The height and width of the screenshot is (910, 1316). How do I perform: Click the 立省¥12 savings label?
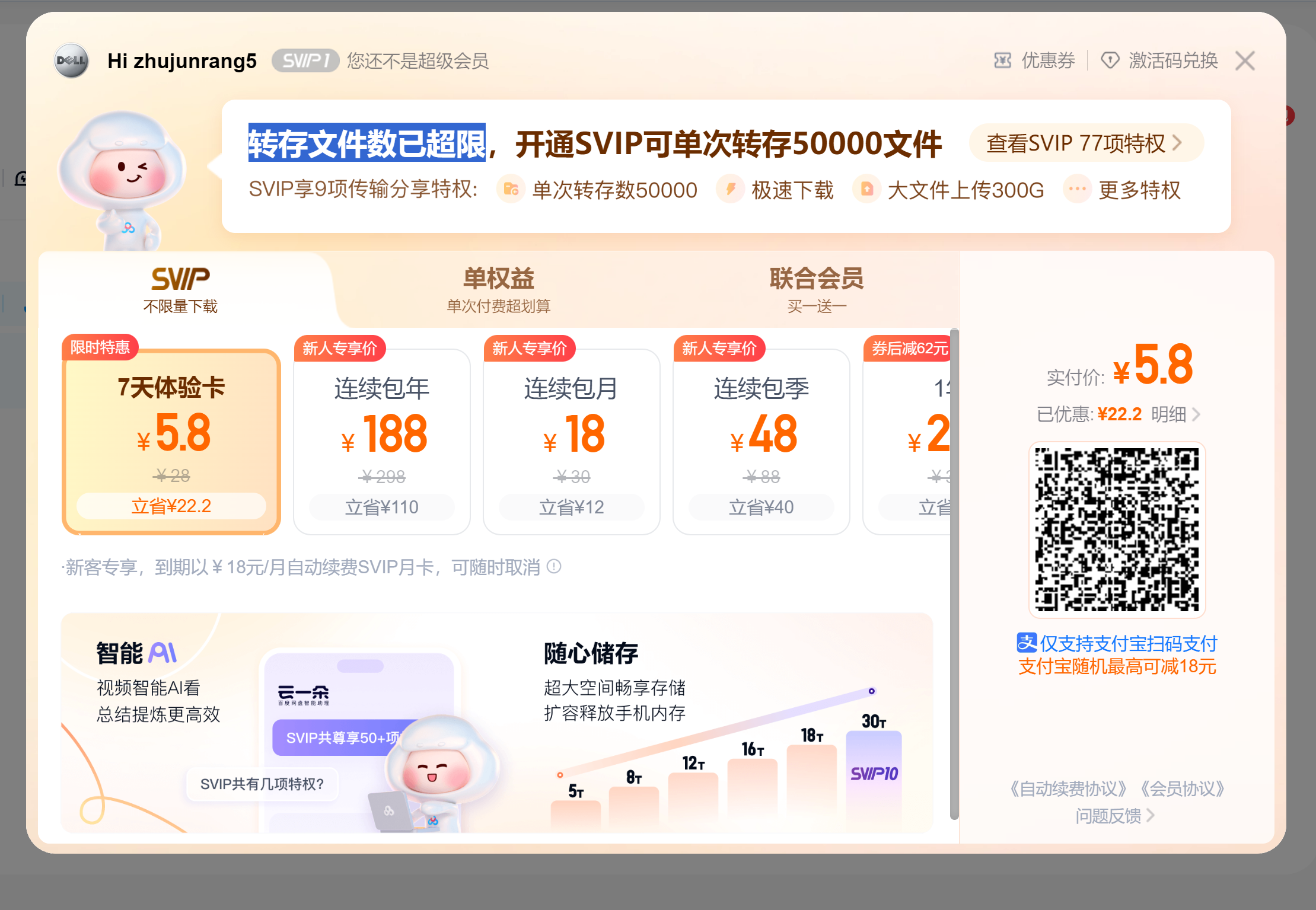pyautogui.click(x=572, y=507)
